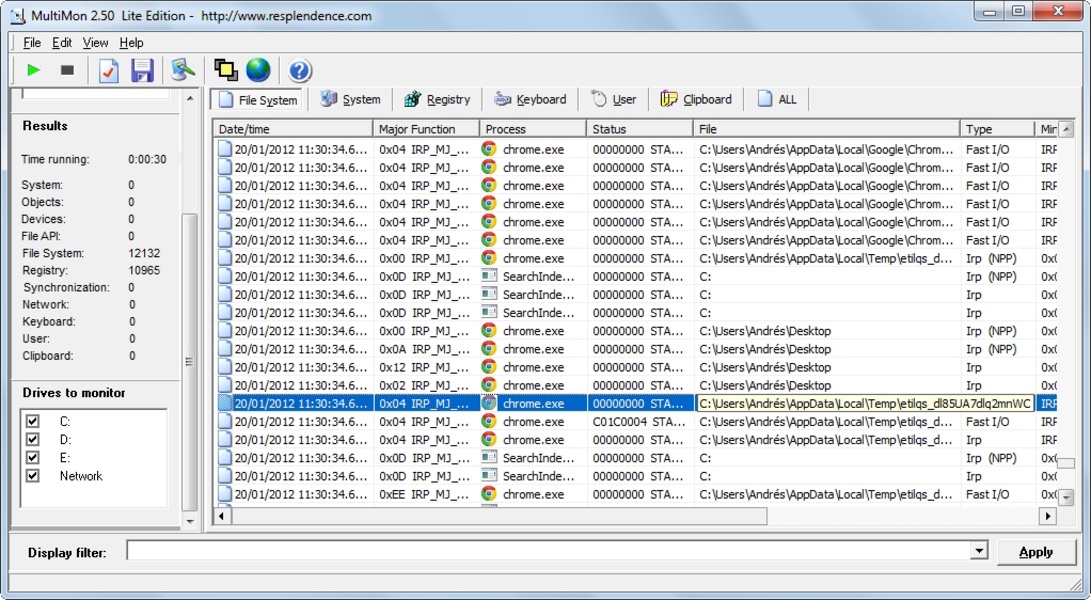Viewport: 1091px width, 600px height.
Task: Click the computer with green pen icon
Action: 182,70
